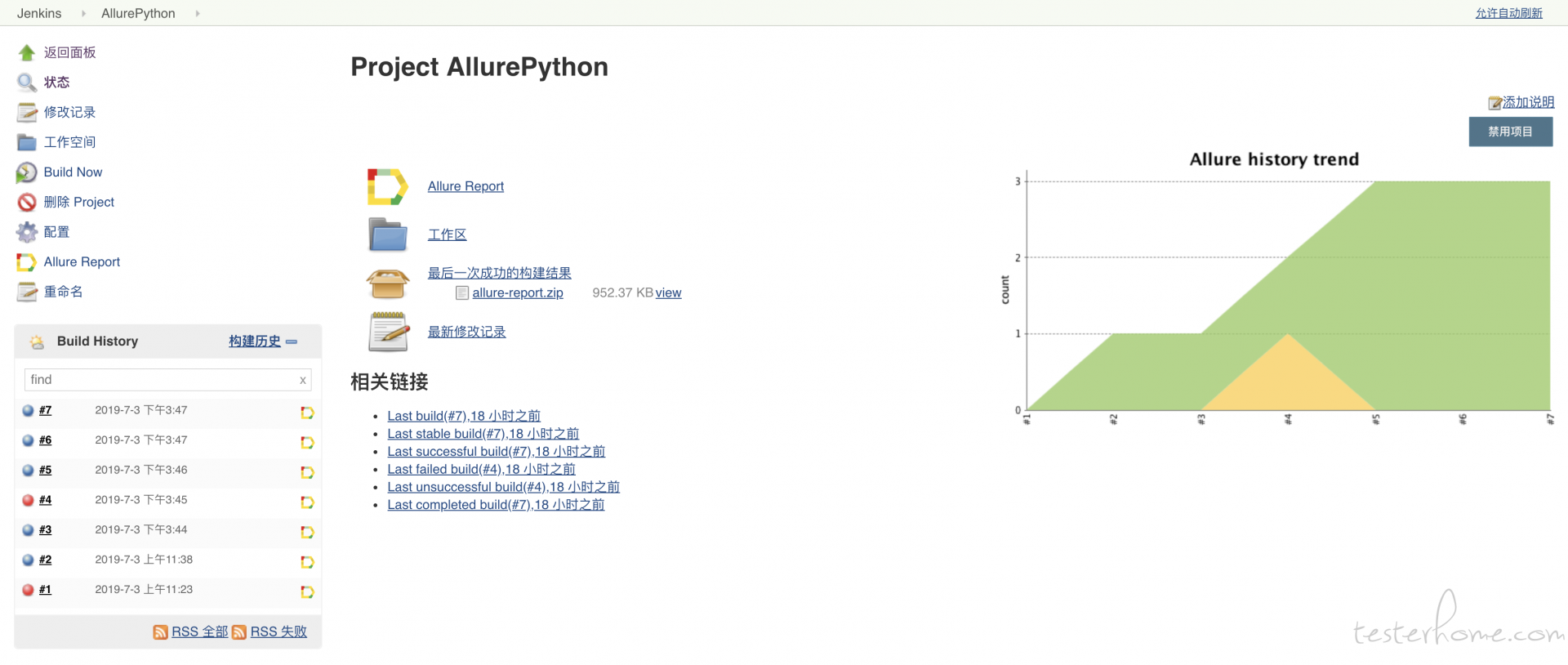The width and height of the screenshot is (1568, 665).
Task: Click the RSS 失败 link
Action: coord(278,632)
